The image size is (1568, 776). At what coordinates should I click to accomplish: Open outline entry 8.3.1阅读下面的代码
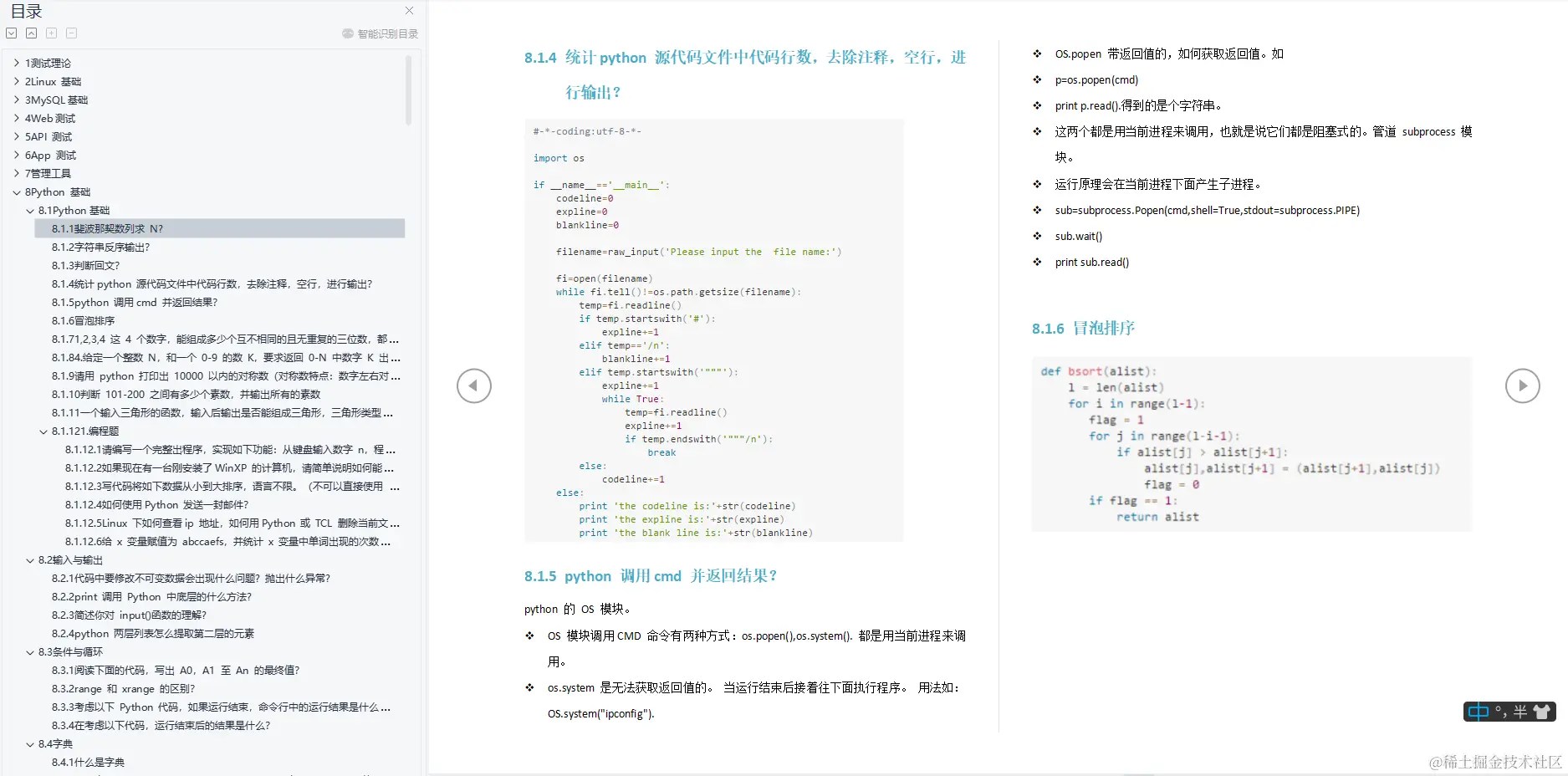[x=176, y=670]
